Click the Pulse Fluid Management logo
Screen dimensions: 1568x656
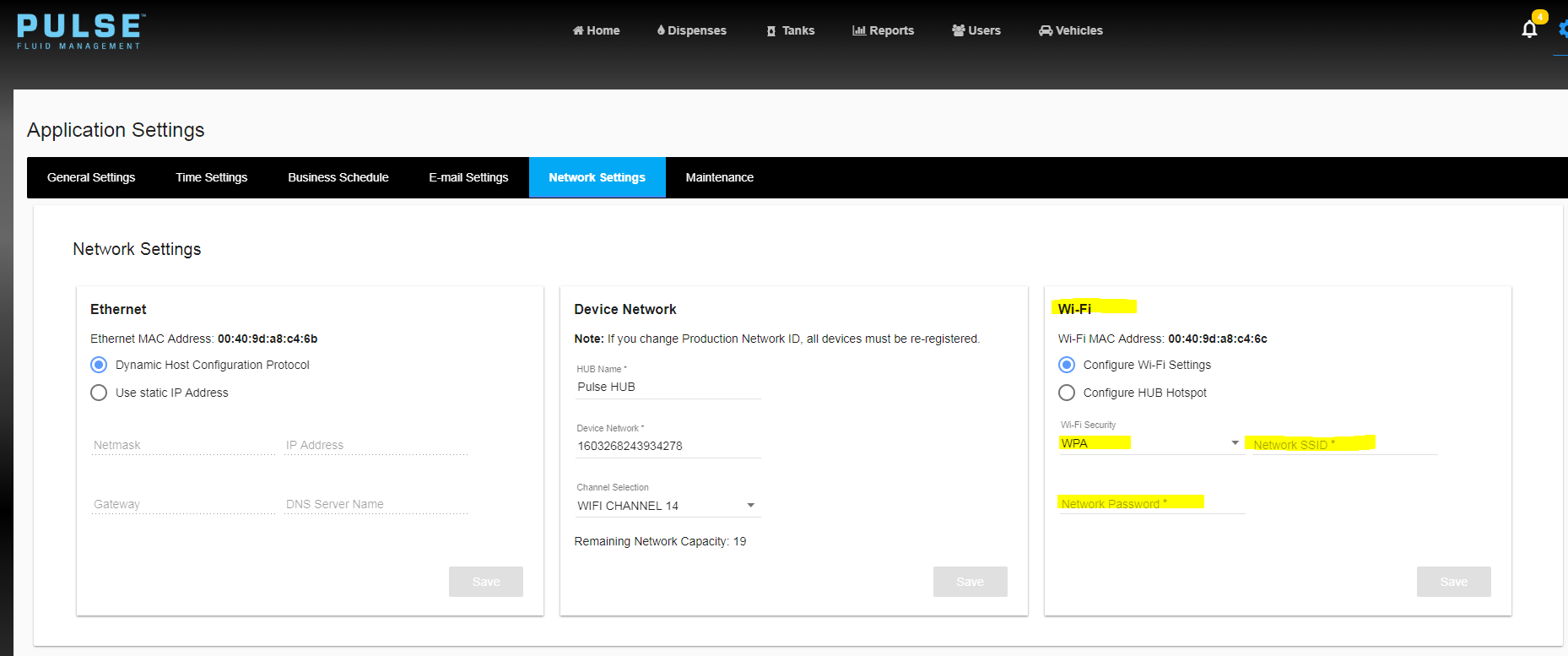(80, 32)
